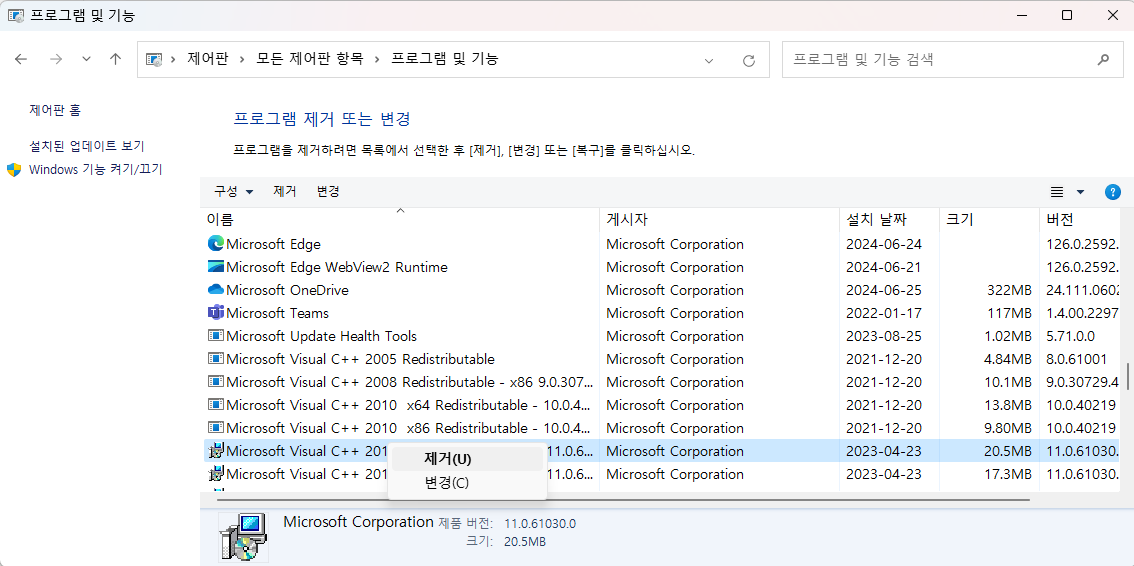The height and width of the screenshot is (566, 1134).
Task: Expand the view options dropdown arrow
Action: pos(1080,192)
